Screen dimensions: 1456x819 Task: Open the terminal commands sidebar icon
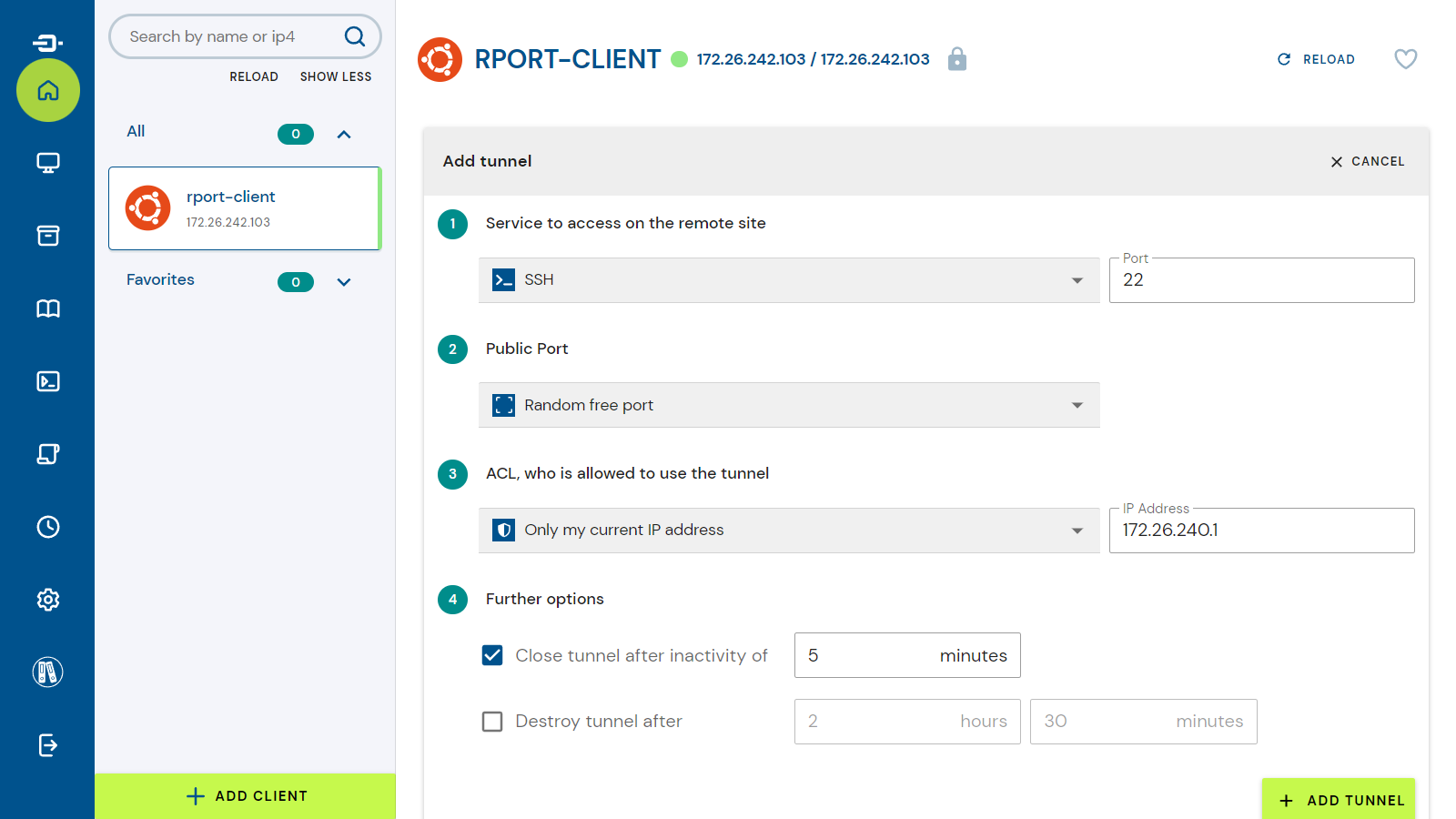click(x=48, y=381)
